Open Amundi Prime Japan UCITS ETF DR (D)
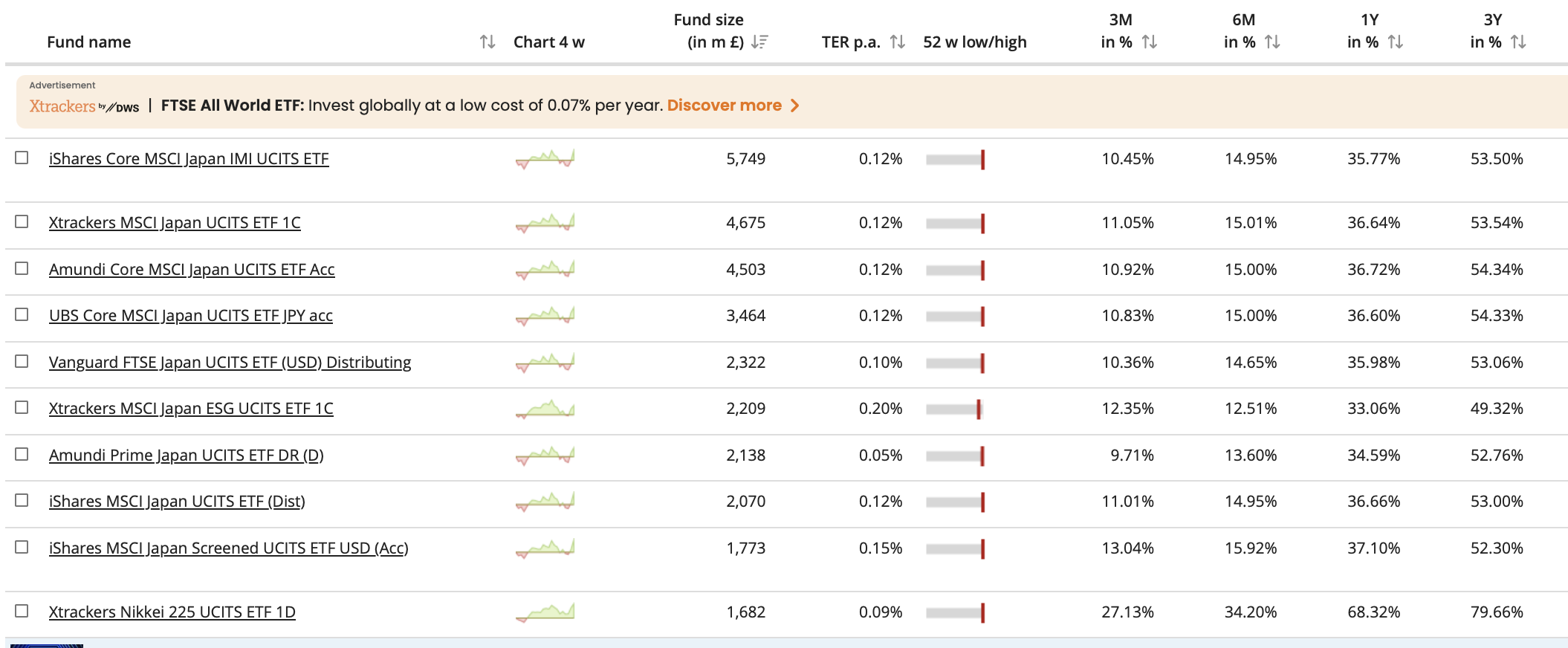The height and width of the screenshot is (648, 1568). pos(187,456)
